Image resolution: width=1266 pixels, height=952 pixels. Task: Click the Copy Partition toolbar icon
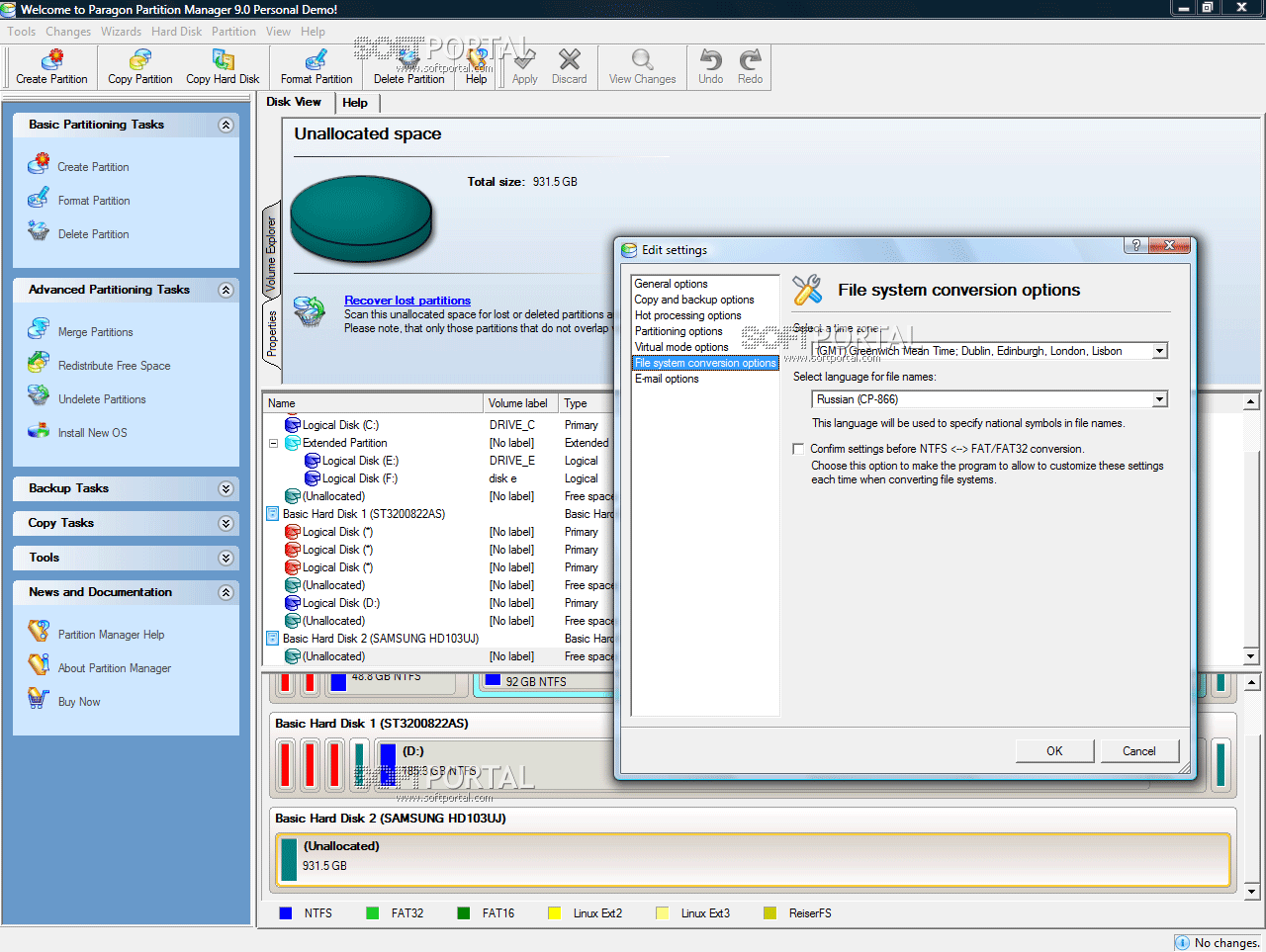point(139,59)
